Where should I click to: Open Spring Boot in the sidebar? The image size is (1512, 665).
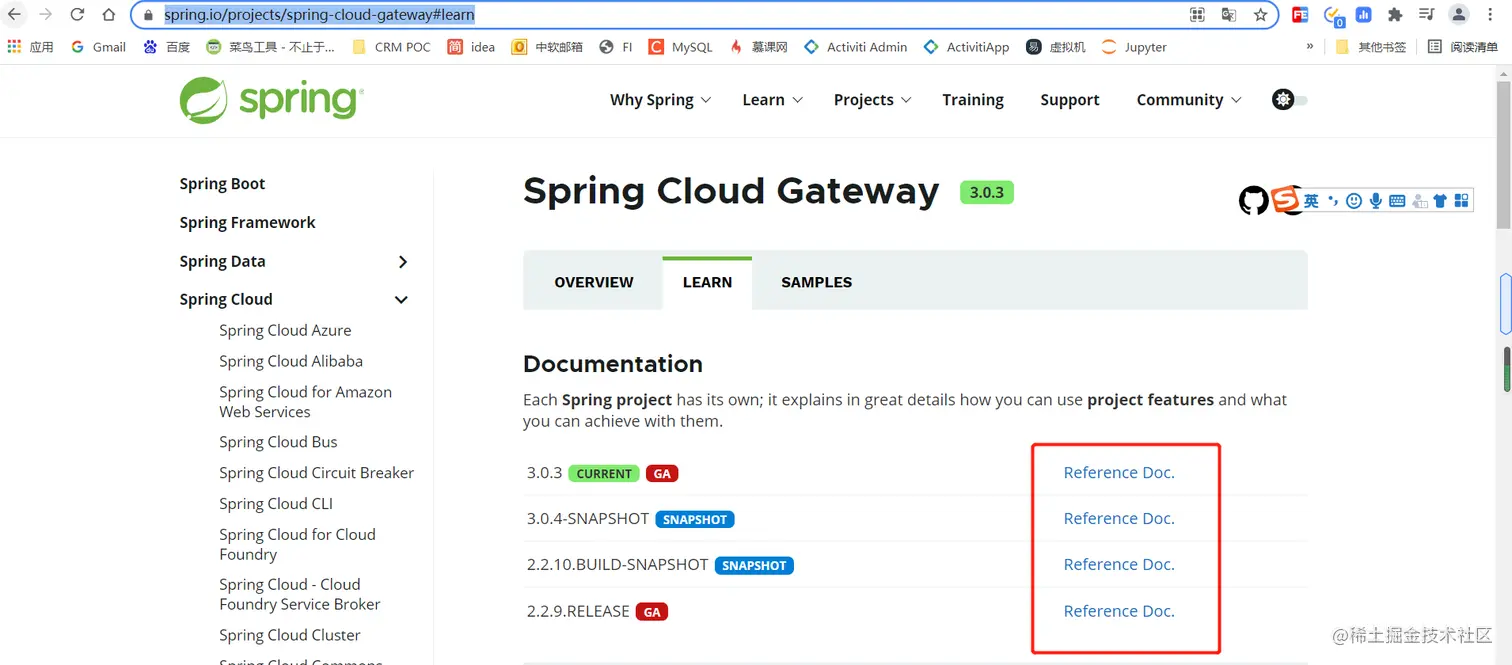(x=222, y=184)
